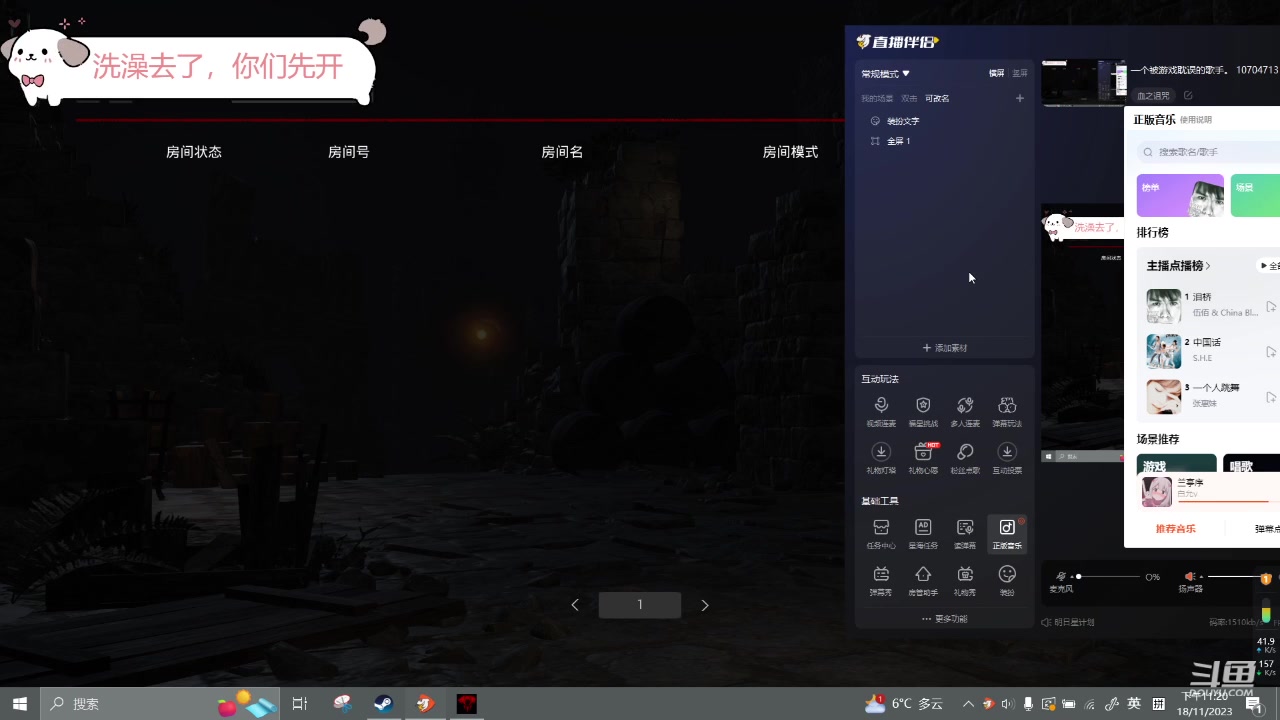Open 多人连麦 multi-user mic tool
Screen dimensions: 1280x720
(965, 411)
